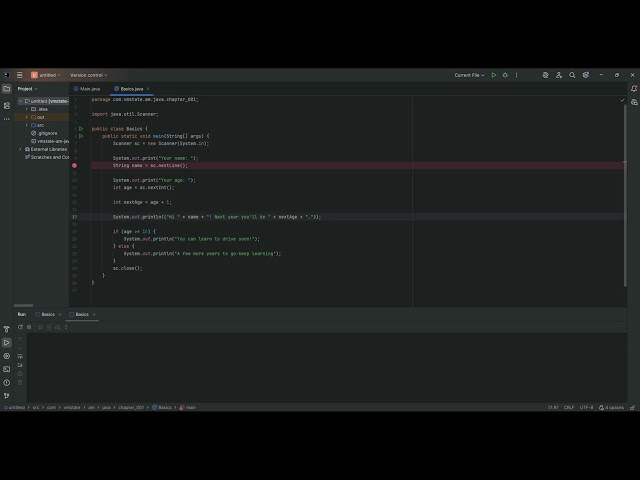Click run gutter icon beside class Basics
The image size is (640, 480).
coord(81,129)
